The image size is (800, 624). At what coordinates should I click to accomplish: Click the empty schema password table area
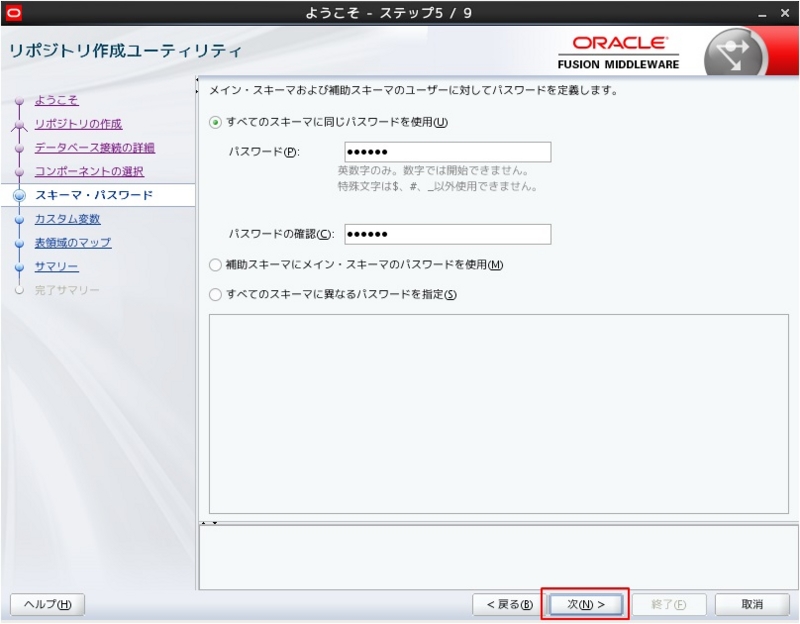point(498,414)
